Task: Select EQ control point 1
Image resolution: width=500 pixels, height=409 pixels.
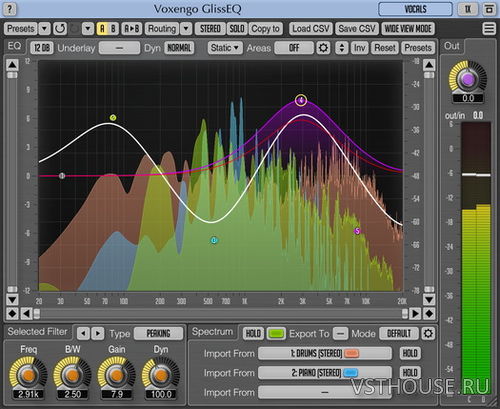Action: pos(62,176)
